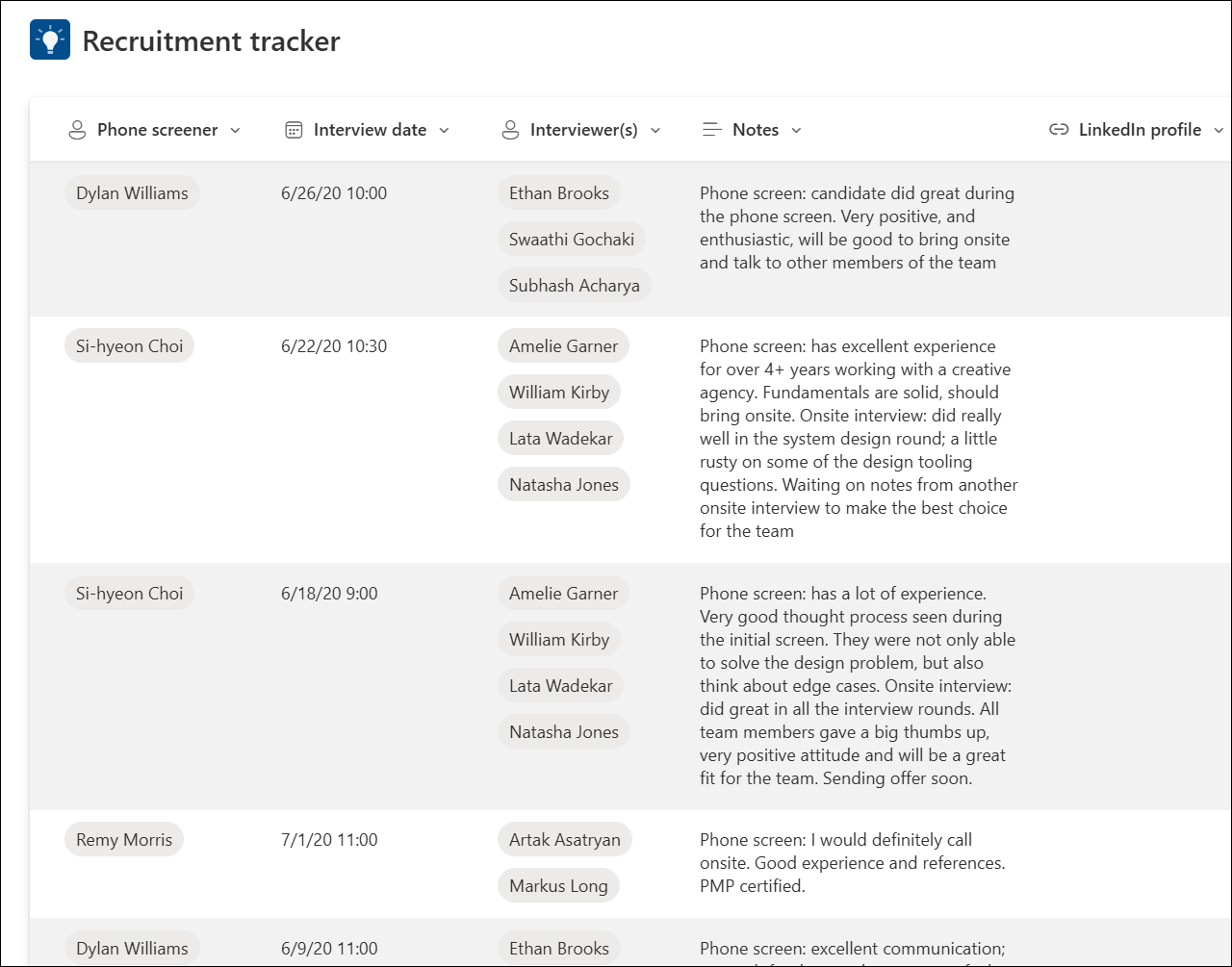Click the Recruitment tracker lightbulb icon
The width and height of the screenshot is (1232, 967).
pos(49,38)
